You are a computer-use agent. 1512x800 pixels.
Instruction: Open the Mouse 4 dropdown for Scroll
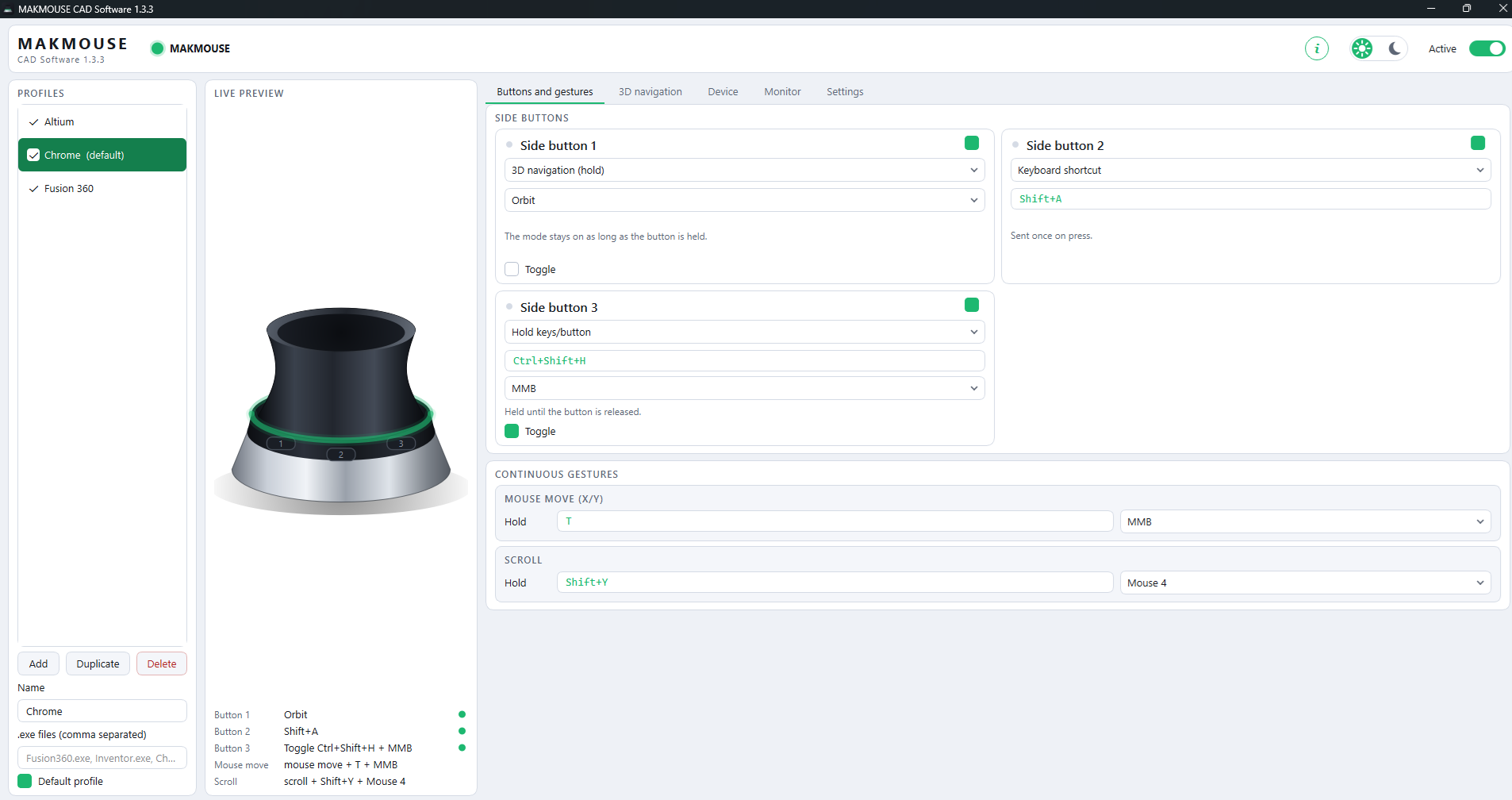1305,583
